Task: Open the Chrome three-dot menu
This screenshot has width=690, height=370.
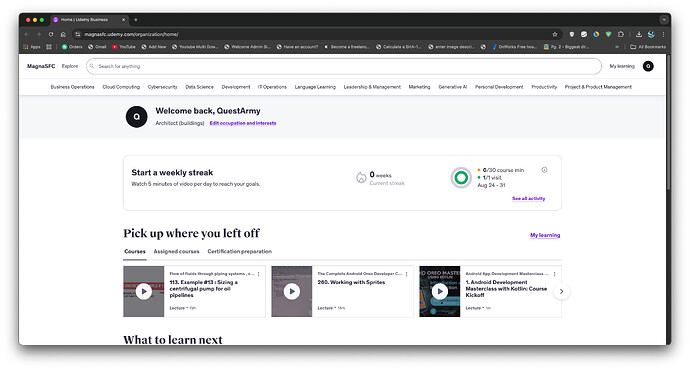Action: [x=663, y=34]
